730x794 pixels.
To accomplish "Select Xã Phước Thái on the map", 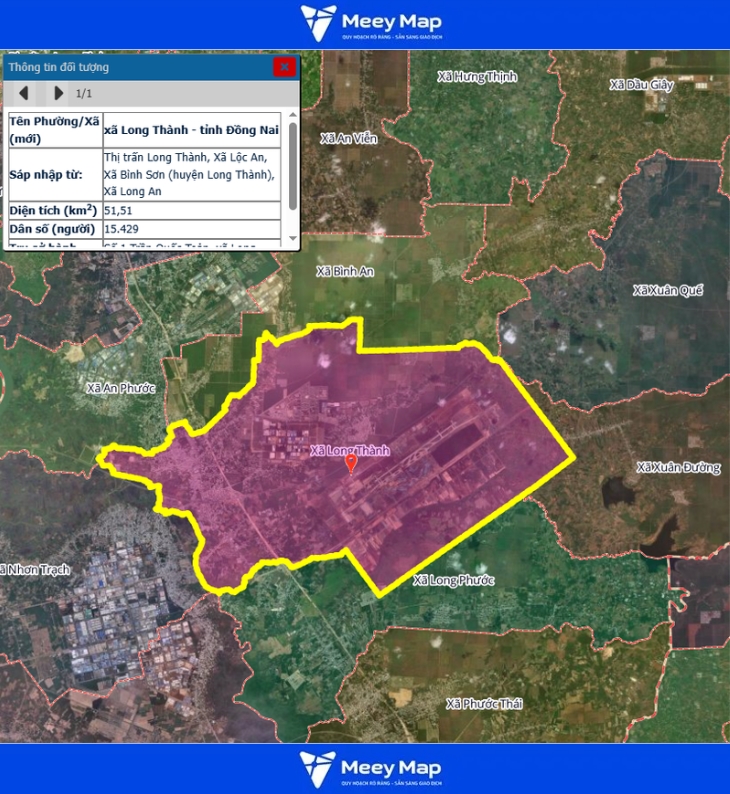I will pyautogui.click(x=484, y=703).
